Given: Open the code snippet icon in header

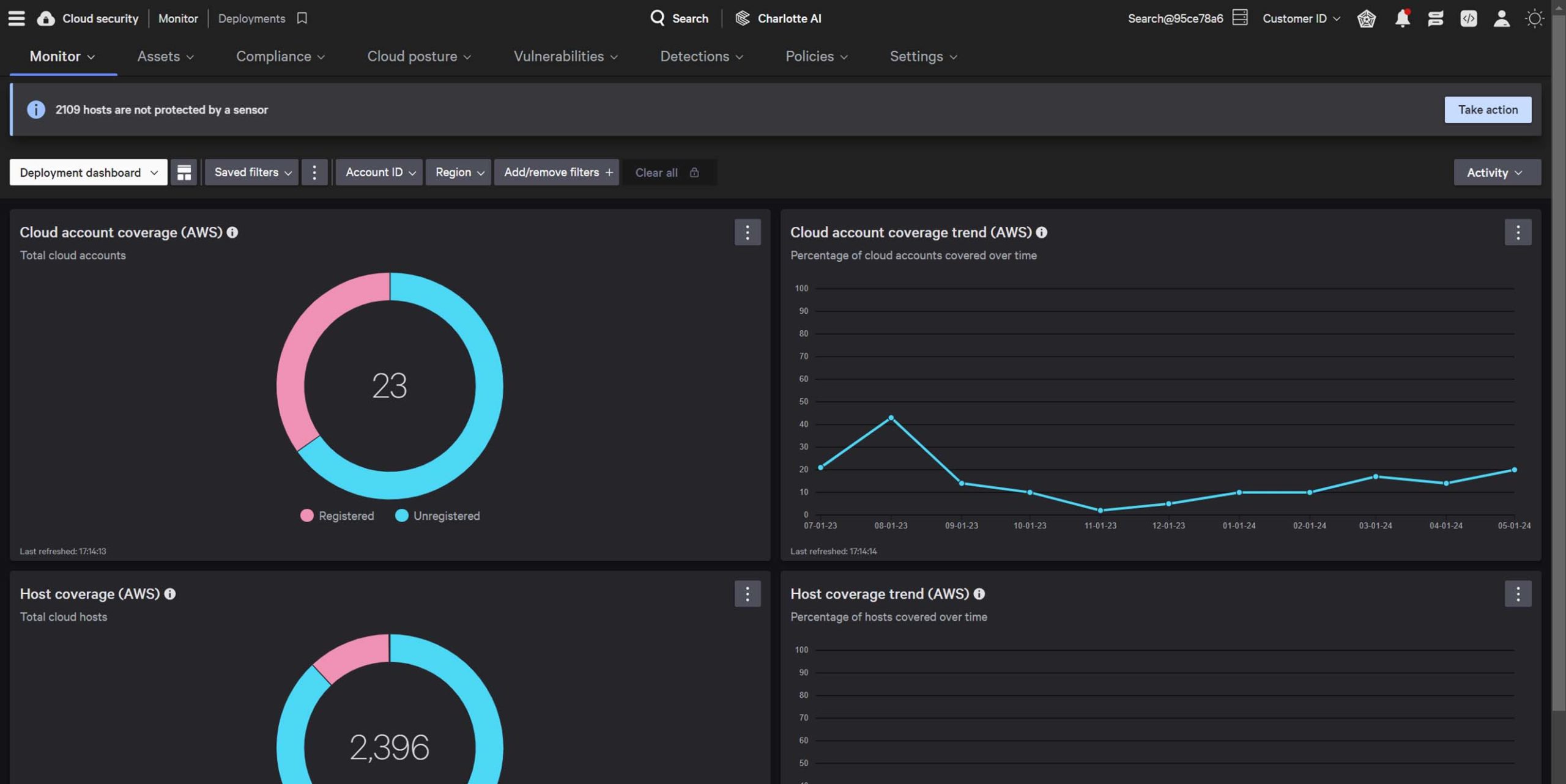Looking at the screenshot, I should coord(1468,18).
